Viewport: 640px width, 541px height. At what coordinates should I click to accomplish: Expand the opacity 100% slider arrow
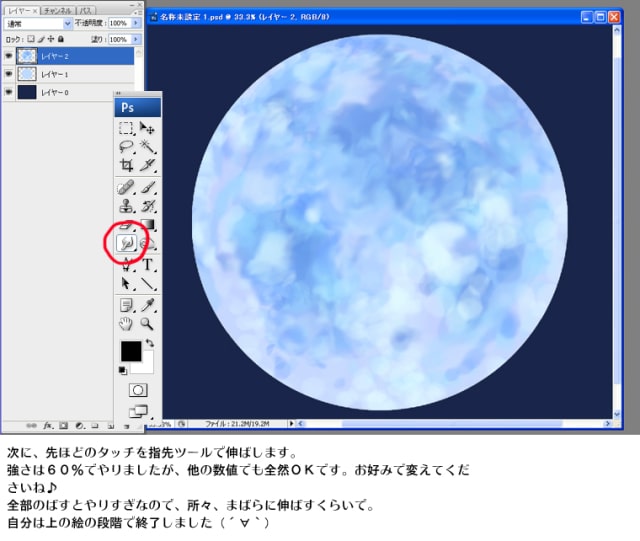tap(136, 23)
